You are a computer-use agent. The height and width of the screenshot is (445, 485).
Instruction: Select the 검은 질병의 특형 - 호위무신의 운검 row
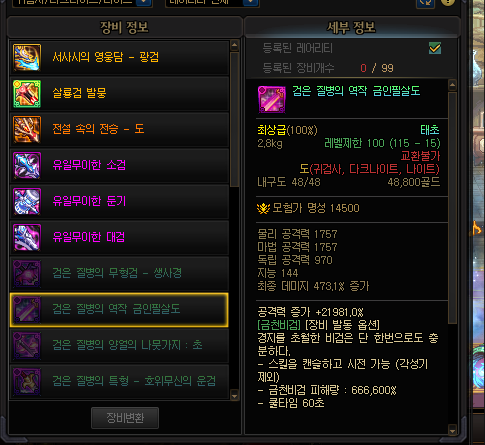pos(119,382)
